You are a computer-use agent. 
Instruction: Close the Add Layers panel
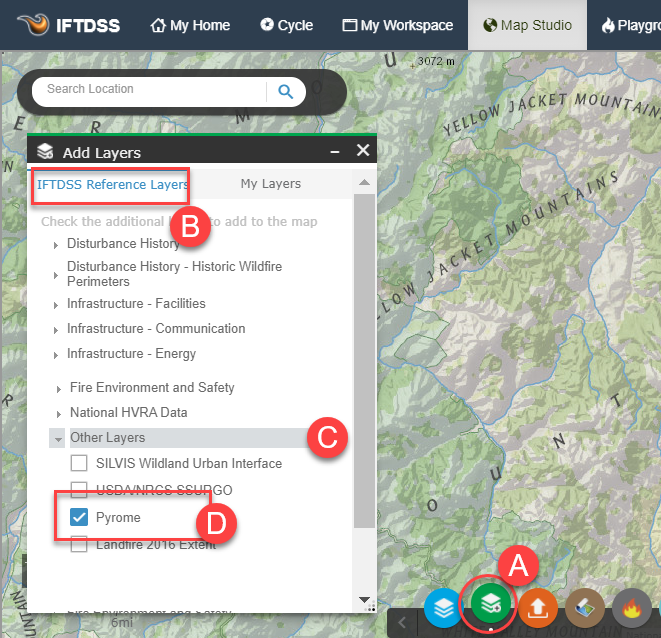(x=363, y=150)
